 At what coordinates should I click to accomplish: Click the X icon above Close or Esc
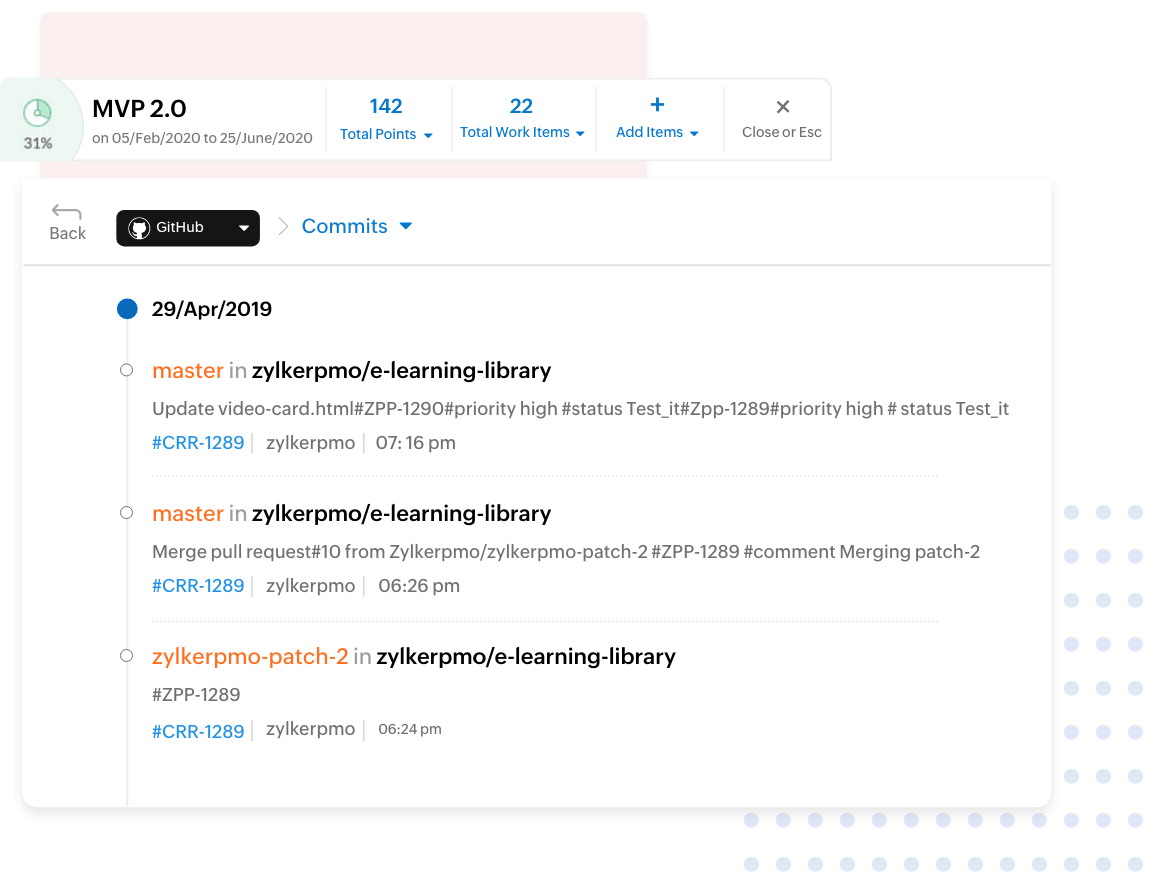point(783,107)
